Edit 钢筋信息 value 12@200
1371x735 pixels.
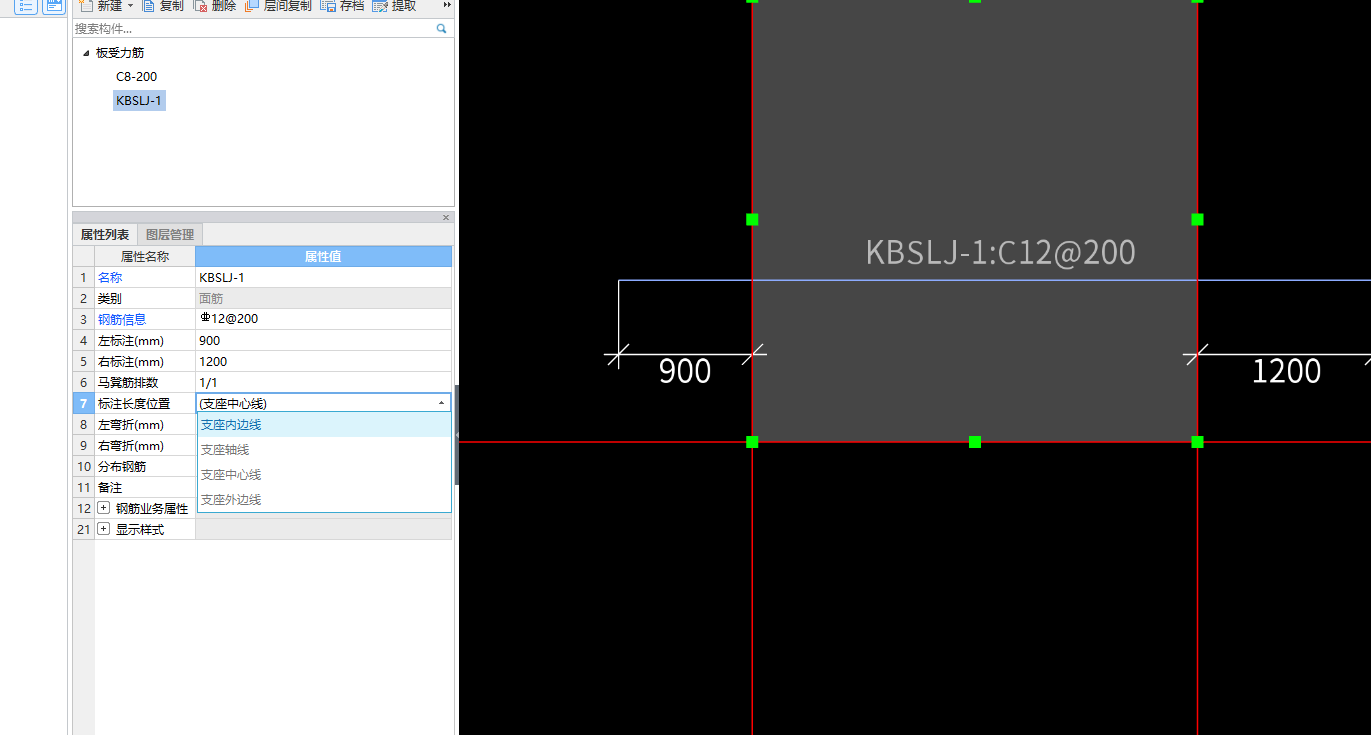pos(324,320)
